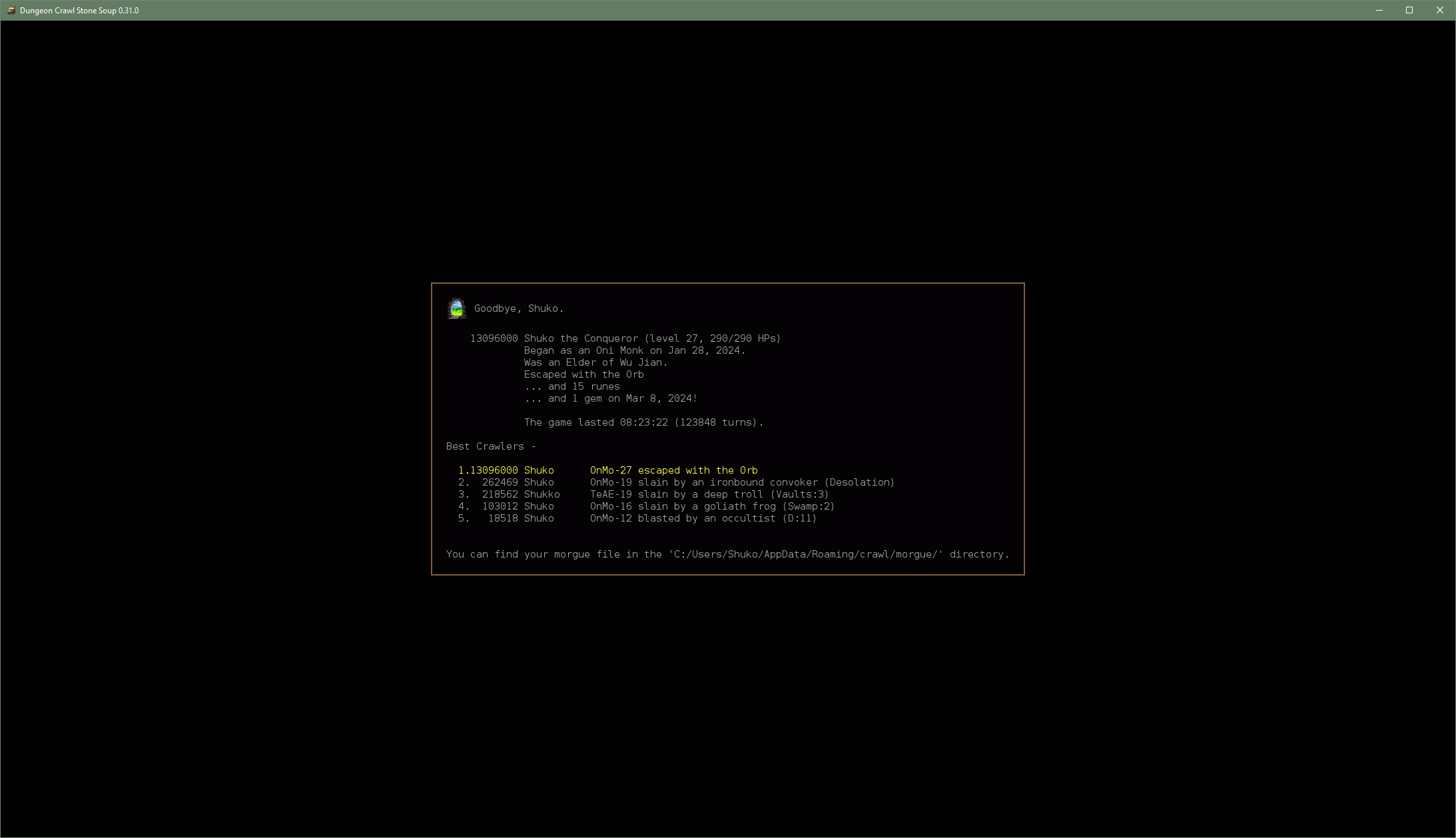Click the and 15 runes line
The height and width of the screenshot is (838, 1456).
(x=571, y=386)
